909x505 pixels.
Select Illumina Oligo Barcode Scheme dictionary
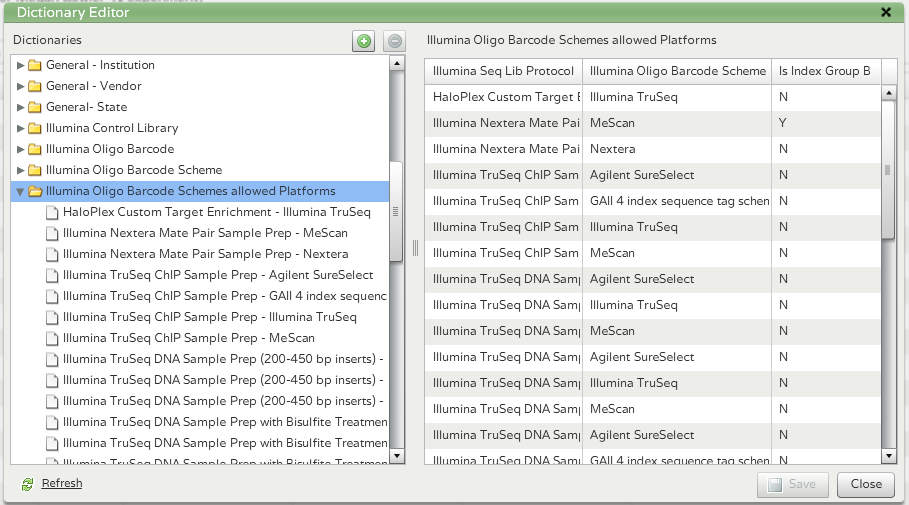tap(134, 170)
